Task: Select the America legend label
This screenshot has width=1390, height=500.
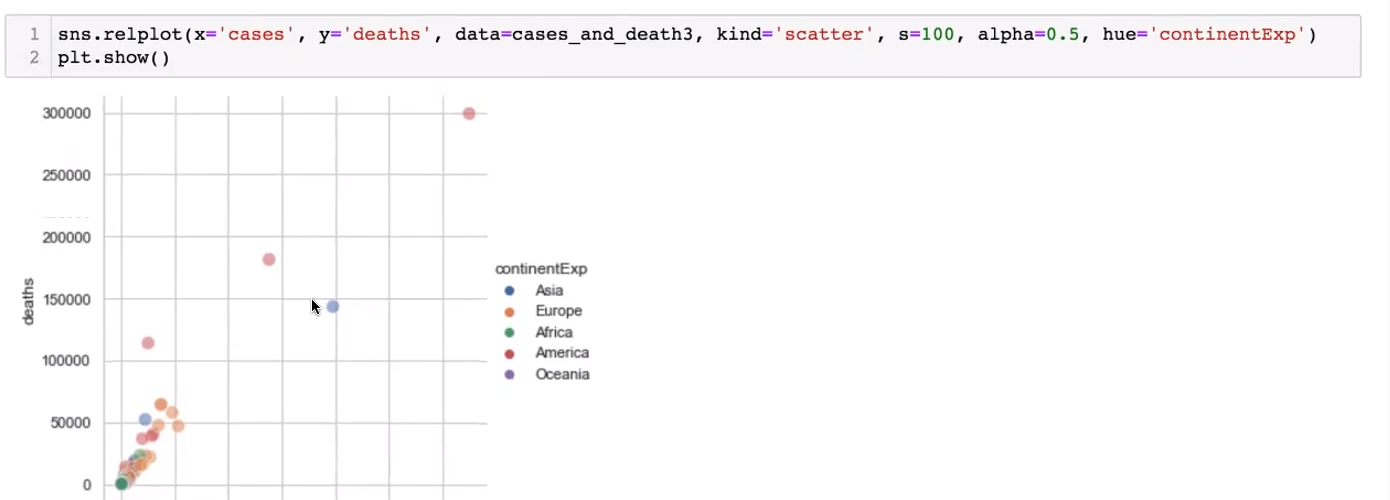Action: pos(562,353)
